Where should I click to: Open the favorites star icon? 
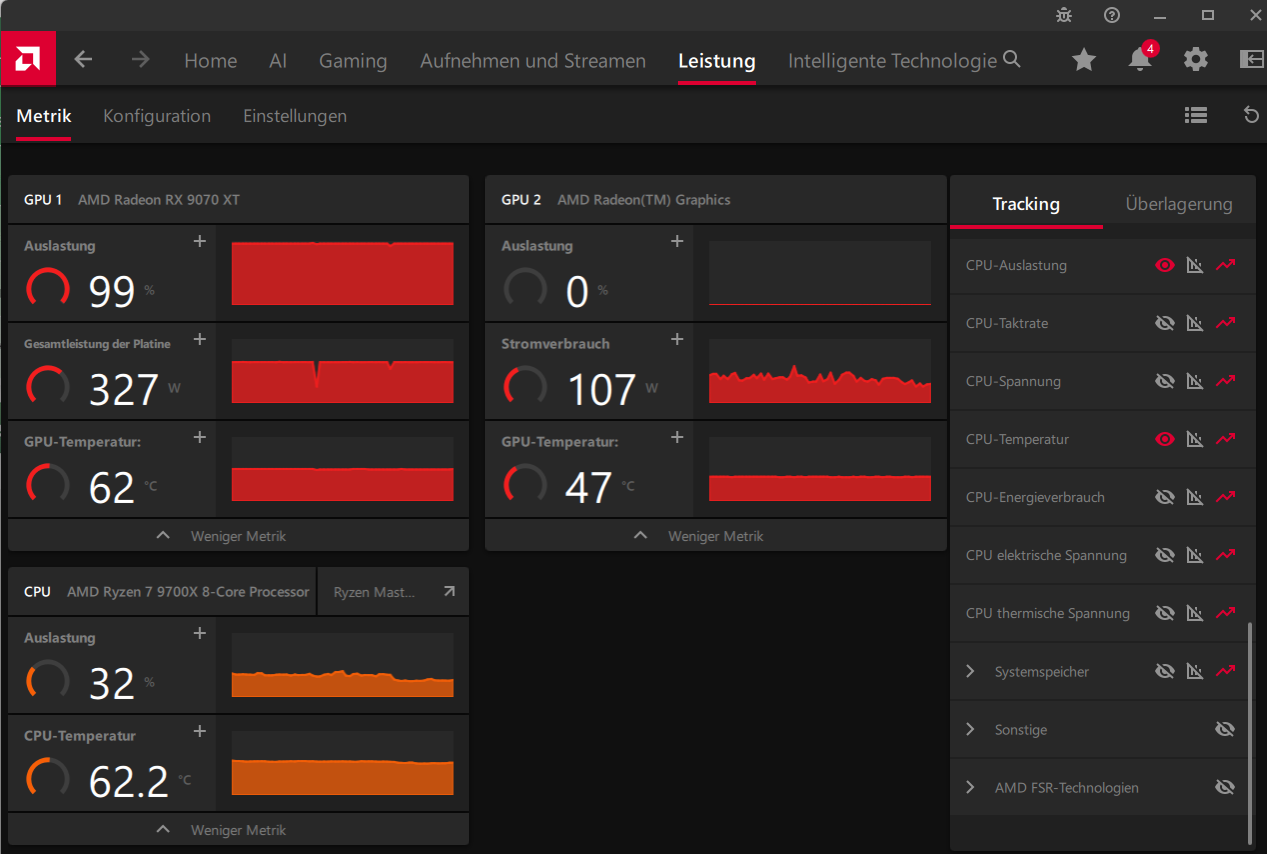[x=1084, y=60]
